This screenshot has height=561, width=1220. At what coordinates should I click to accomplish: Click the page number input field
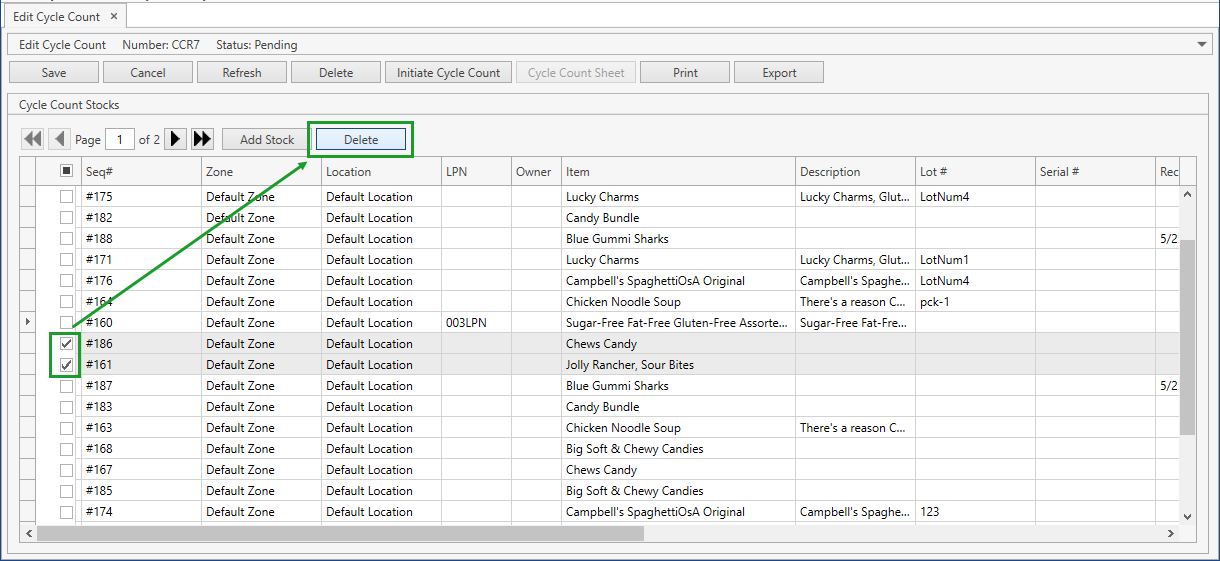(x=120, y=140)
